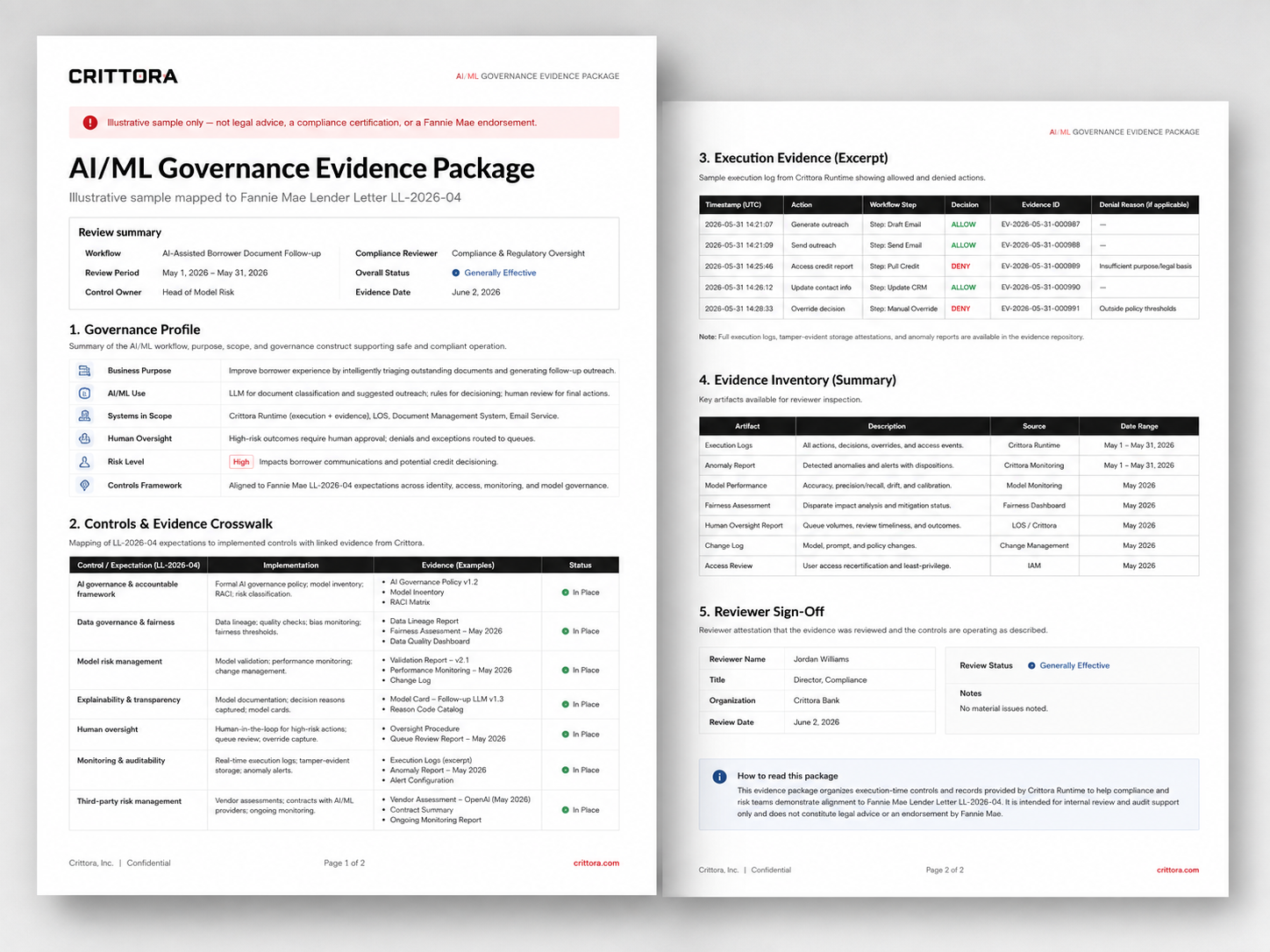Click the AI/ML Use row icon
The height and width of the screenshot is (952, 1270).
click(85, 394)
